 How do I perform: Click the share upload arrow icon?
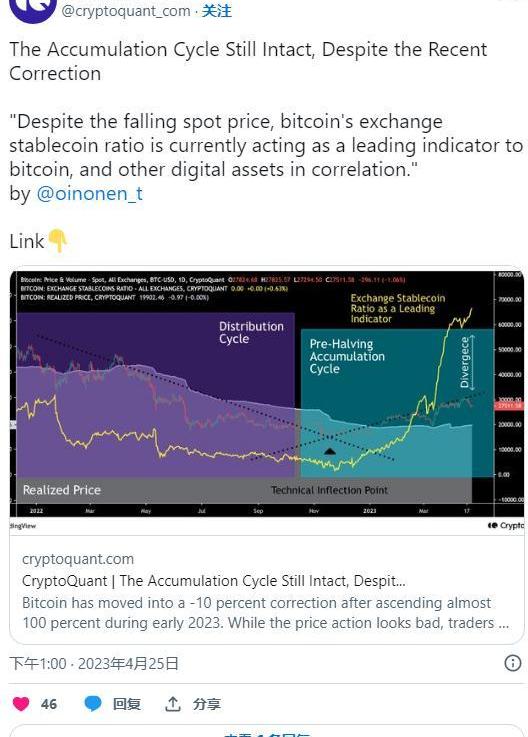pos(173,704)
